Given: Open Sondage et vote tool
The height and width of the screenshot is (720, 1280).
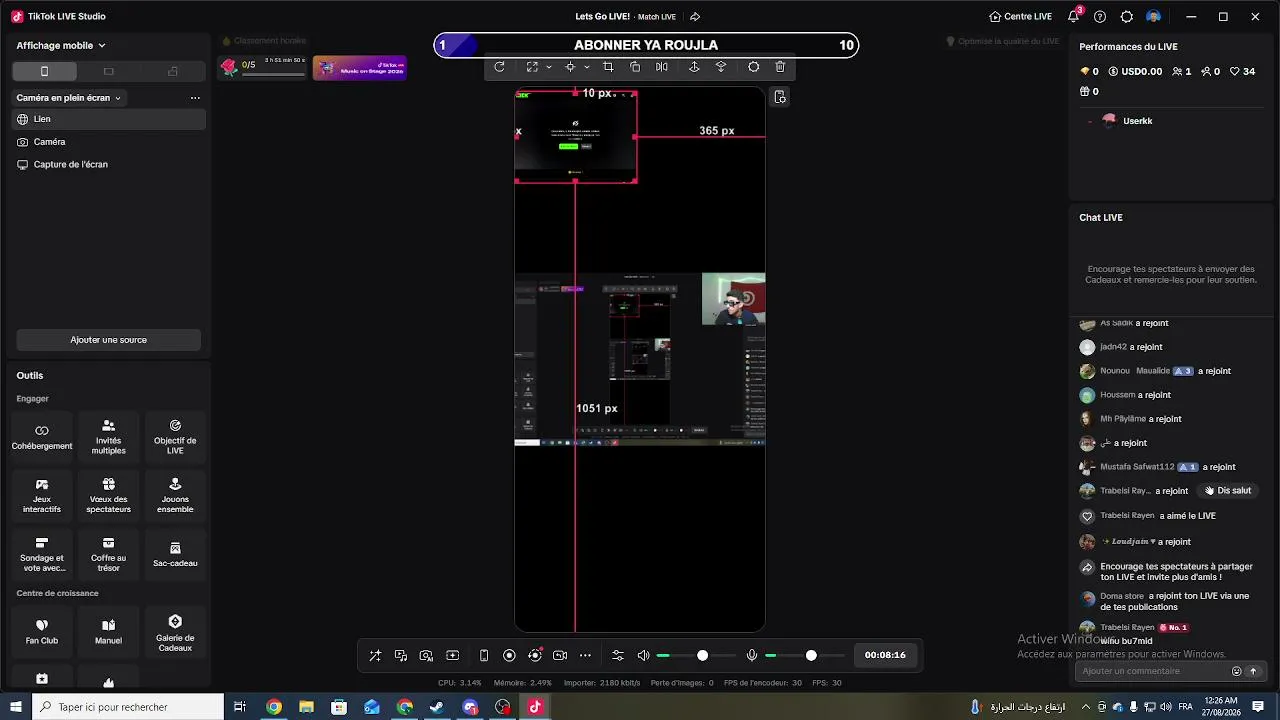Looking at the screenshot, I should [42, 555].
